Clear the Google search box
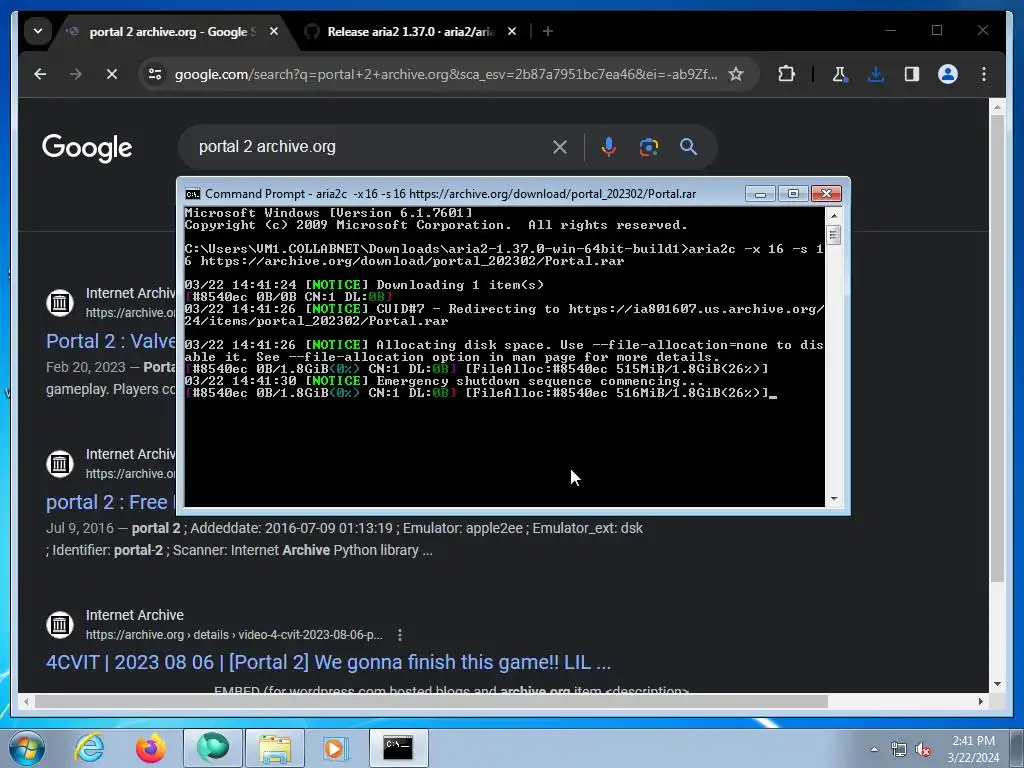 [x=560, y=147]
